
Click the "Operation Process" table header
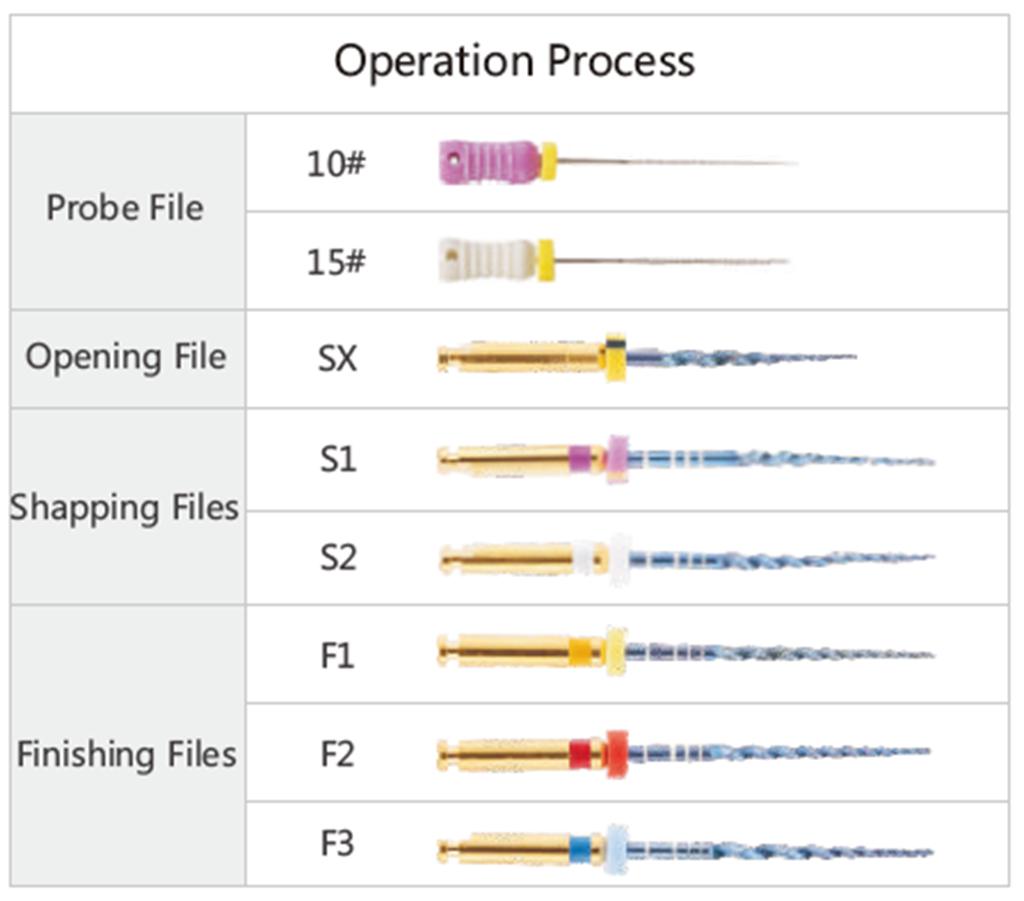point(514,62)
